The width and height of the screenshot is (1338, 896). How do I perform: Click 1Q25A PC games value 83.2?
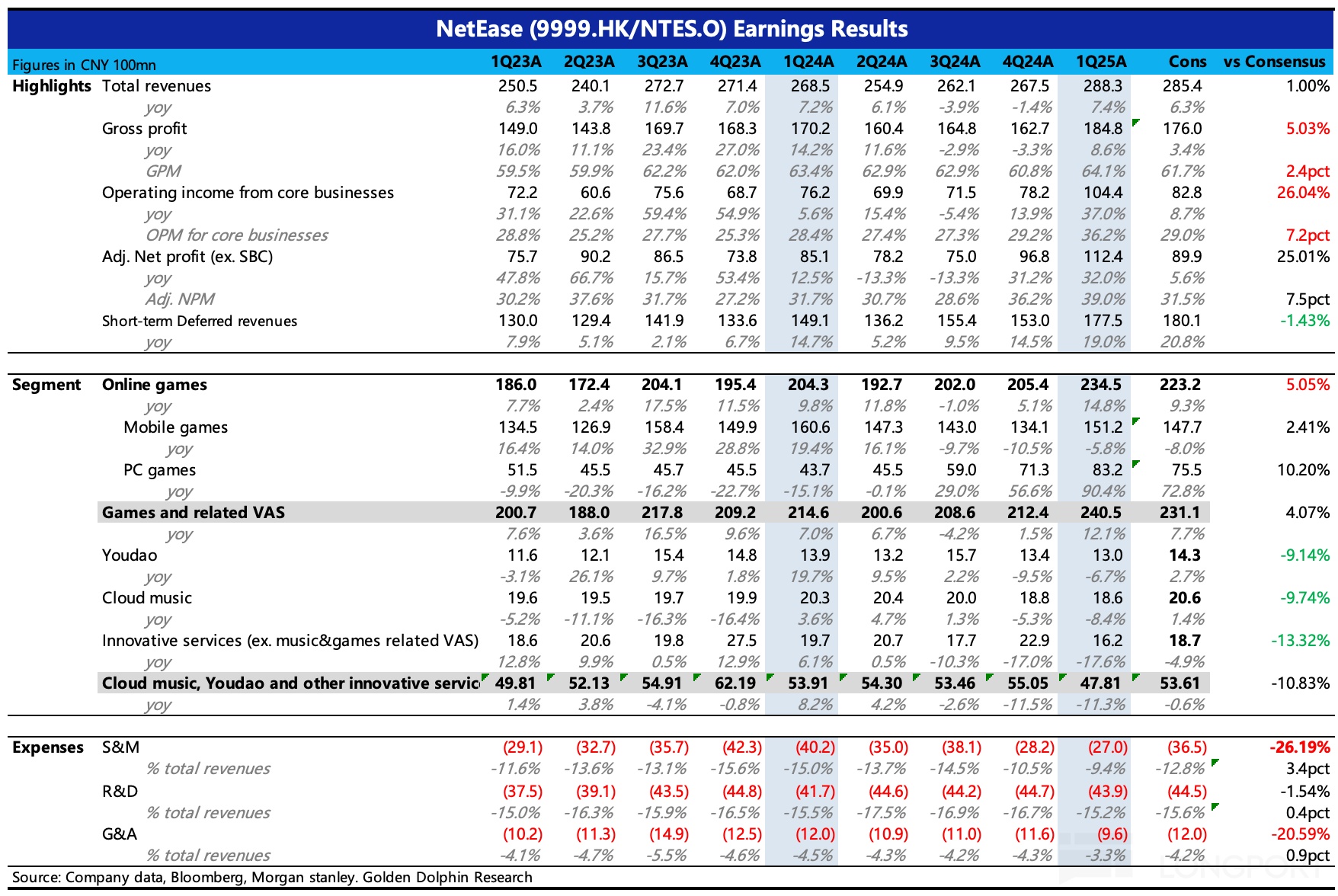coord(1107,470)
